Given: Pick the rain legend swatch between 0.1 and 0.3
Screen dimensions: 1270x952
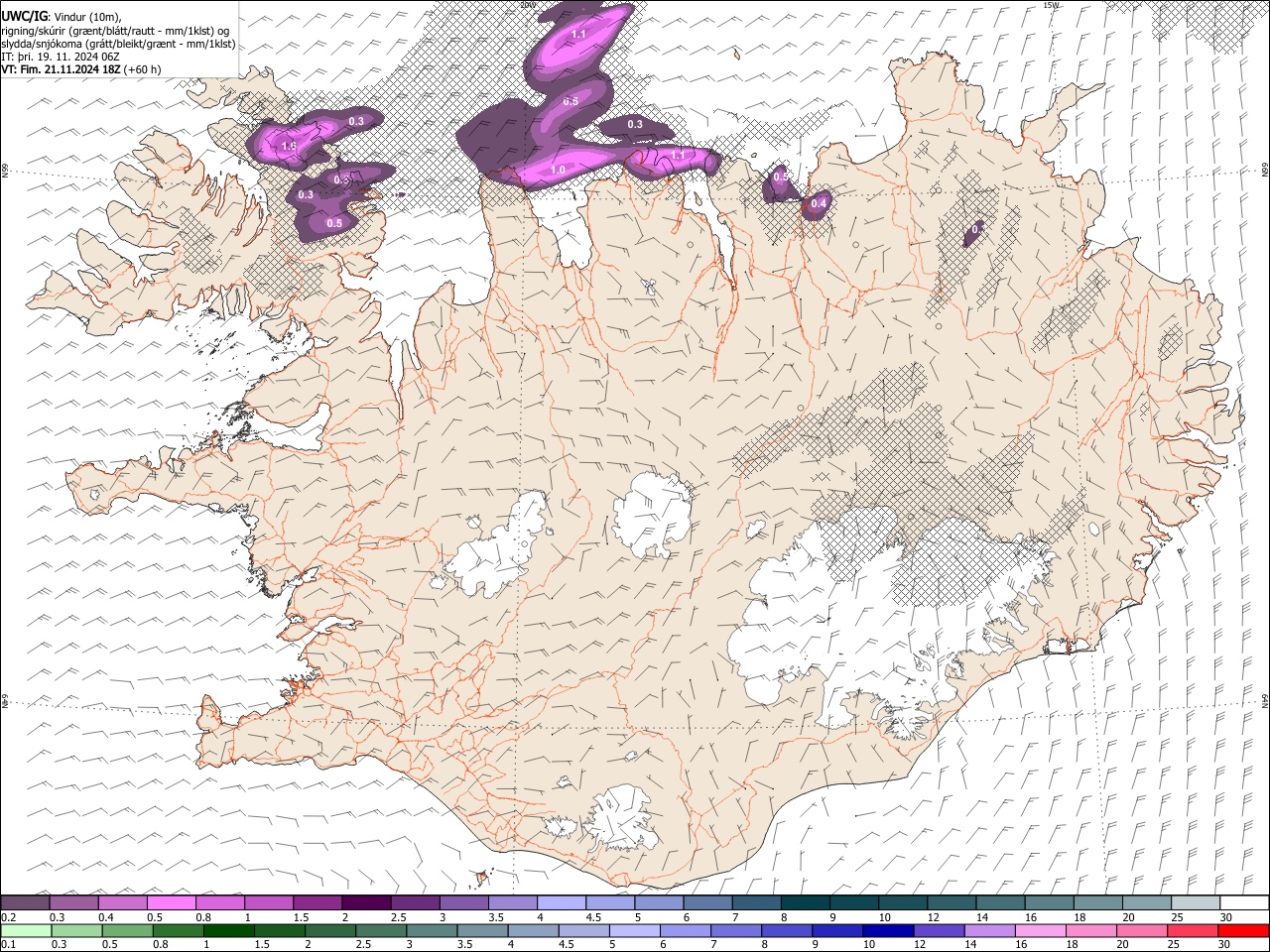Looking at the screenshot, I should click(x=25, y=931).
